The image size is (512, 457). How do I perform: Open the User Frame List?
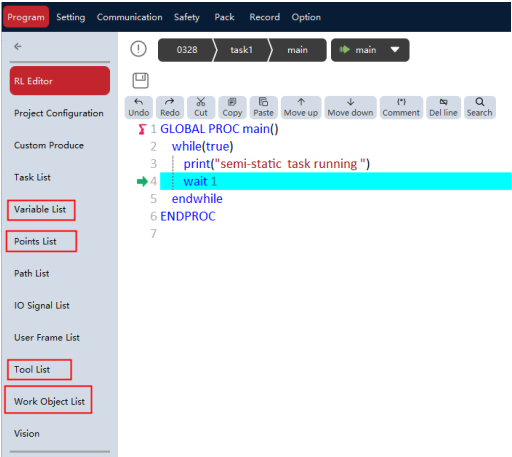[47, 338]
